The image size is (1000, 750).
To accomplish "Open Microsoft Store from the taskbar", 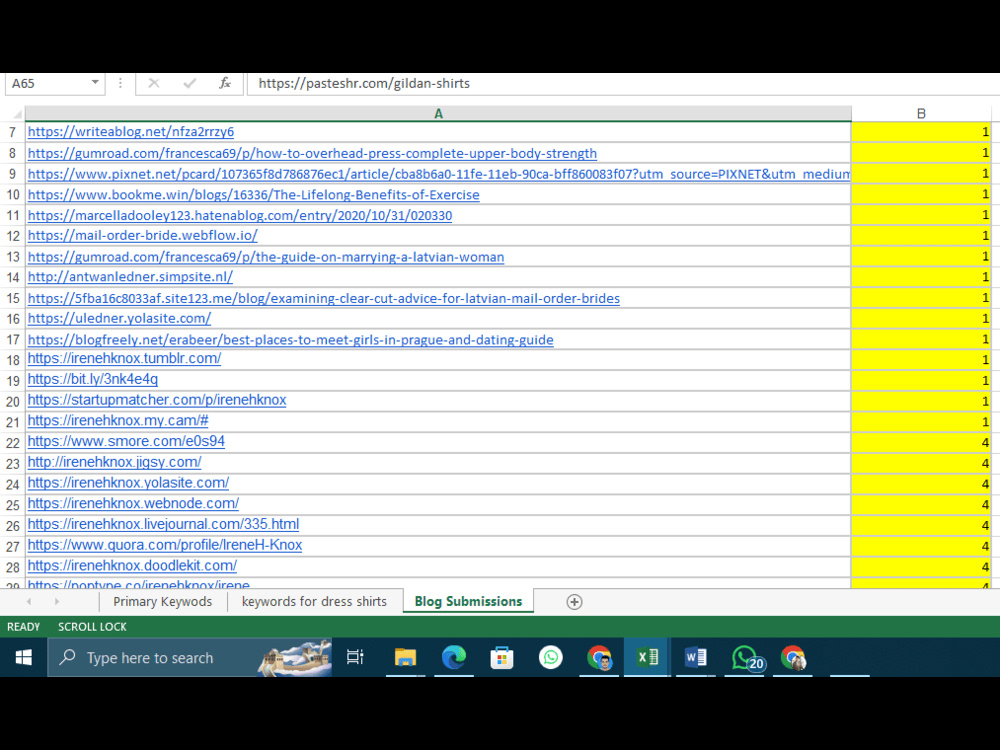I will pyautogui.click(x=502, y=658).
